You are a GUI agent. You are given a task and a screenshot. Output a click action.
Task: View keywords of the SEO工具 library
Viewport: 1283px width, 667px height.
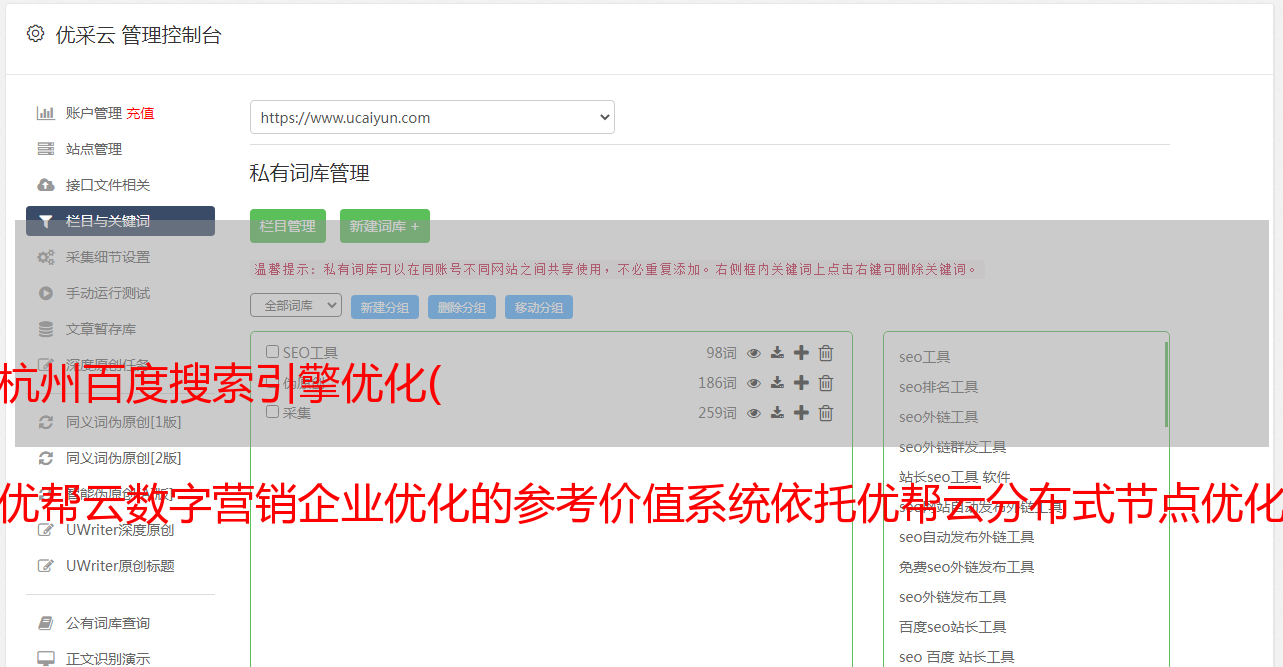(754, 353)
